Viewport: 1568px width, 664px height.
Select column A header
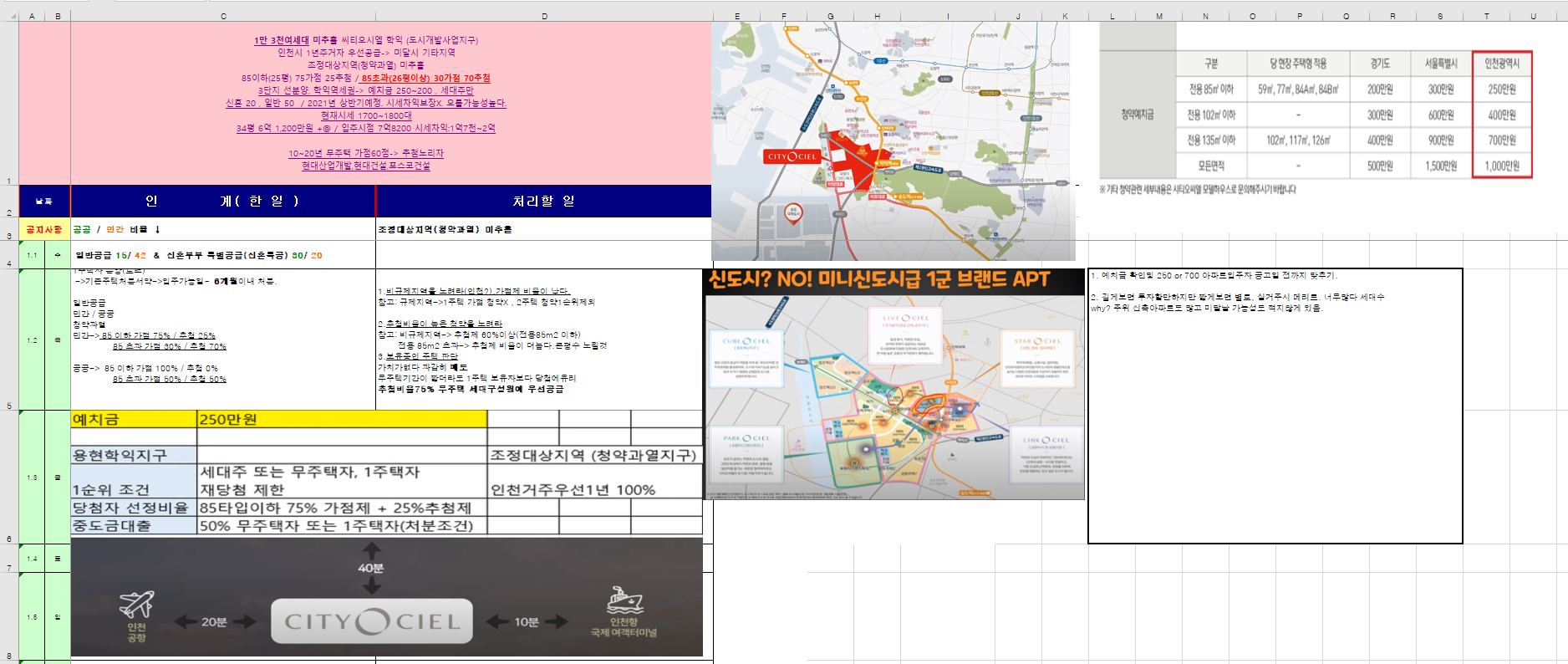pos(32,16)
